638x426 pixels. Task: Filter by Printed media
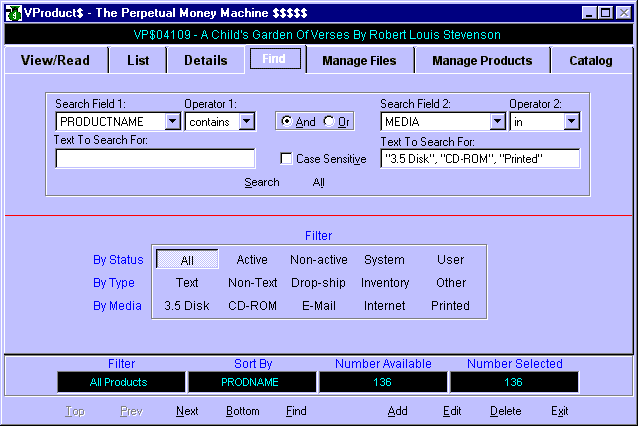coord(450,306)
